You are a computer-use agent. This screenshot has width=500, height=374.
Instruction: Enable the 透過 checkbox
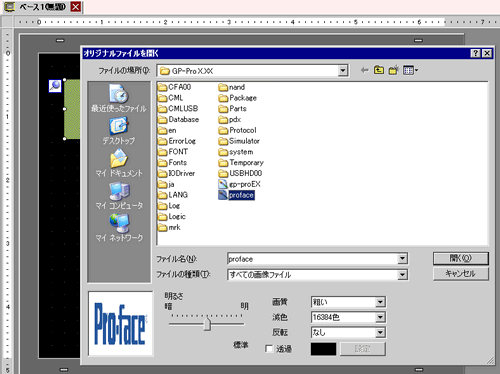point(269,349)
